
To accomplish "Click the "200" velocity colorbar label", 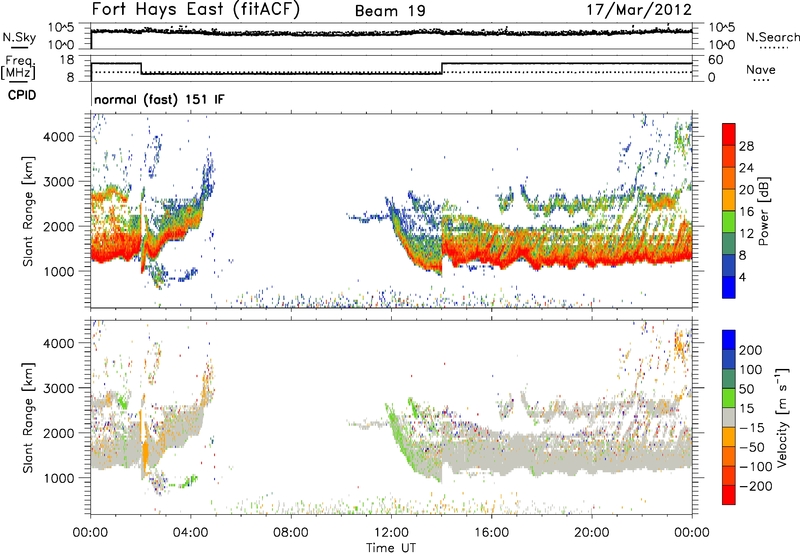I will 751,350.
